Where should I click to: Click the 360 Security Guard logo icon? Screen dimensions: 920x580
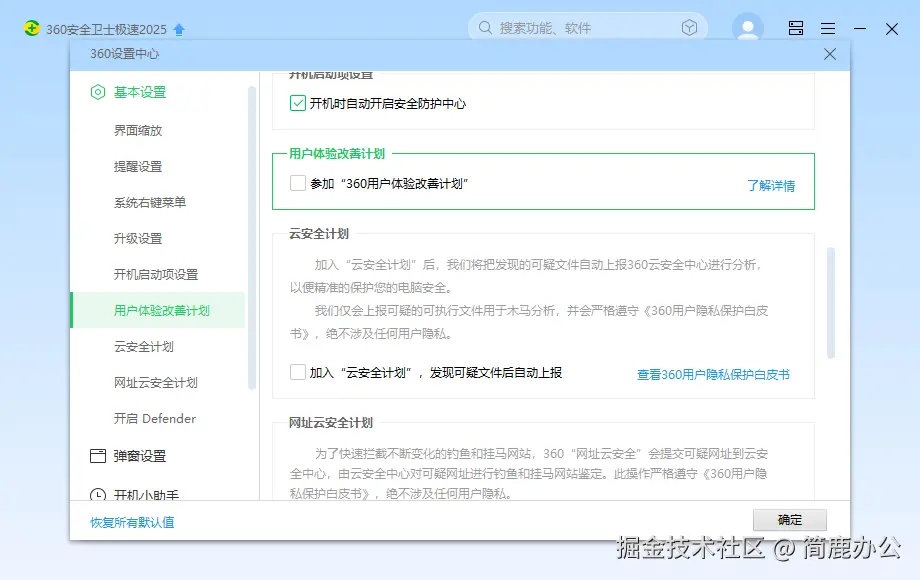point(32,28)
